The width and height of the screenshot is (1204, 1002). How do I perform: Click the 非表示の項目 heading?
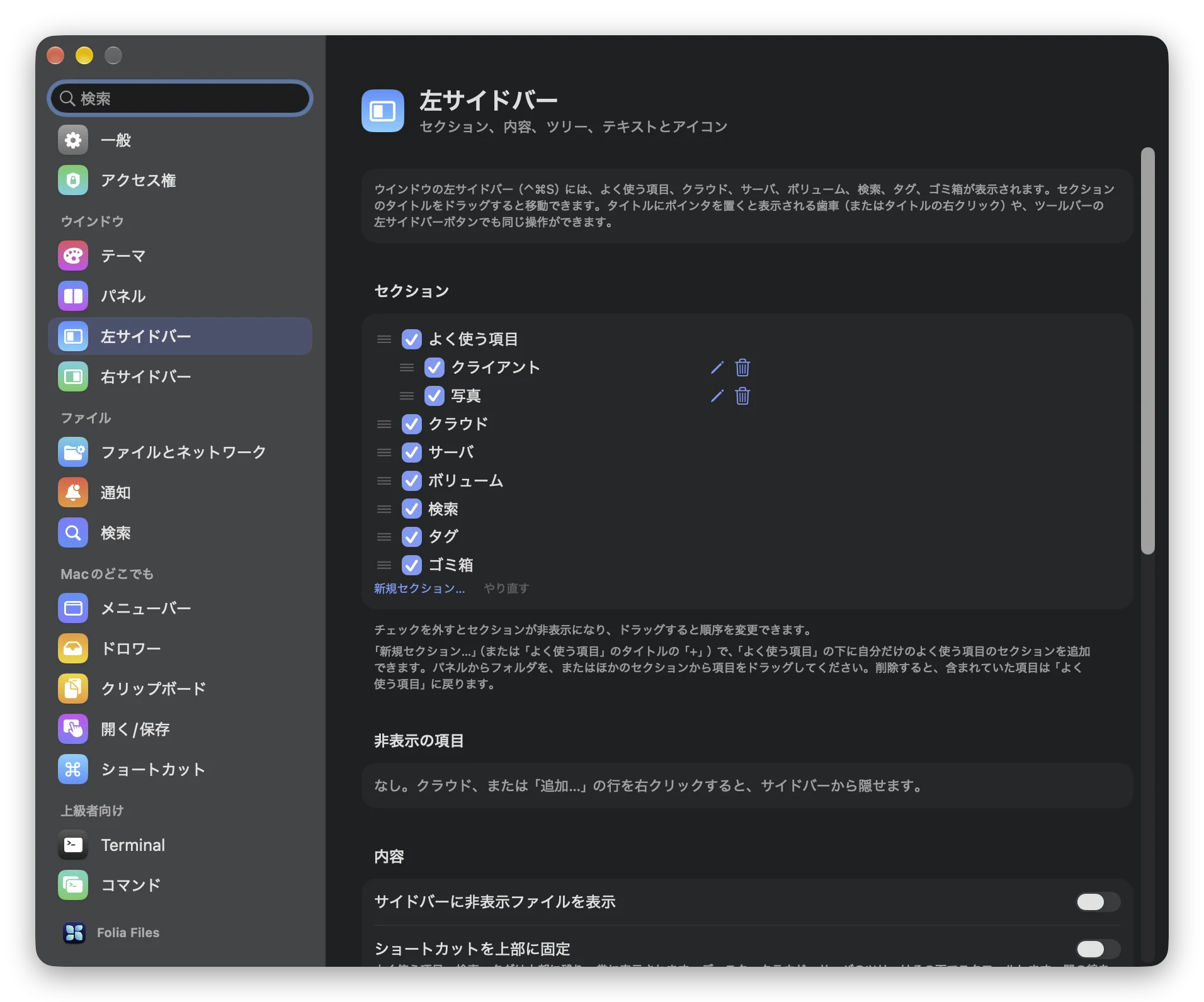click(x=419, y=741)
